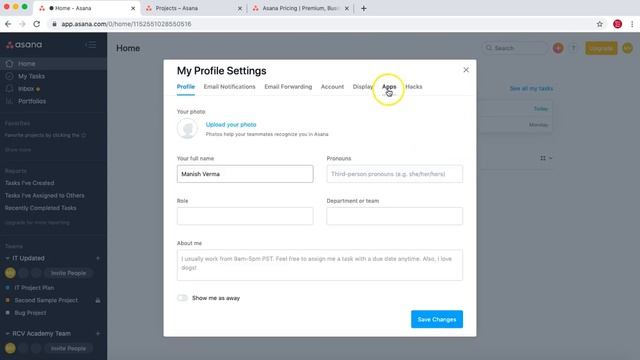The height and width of the screenshot is (360, 640).
Task: Add a project to RCV Academy Team
Action: coord(98,333)
